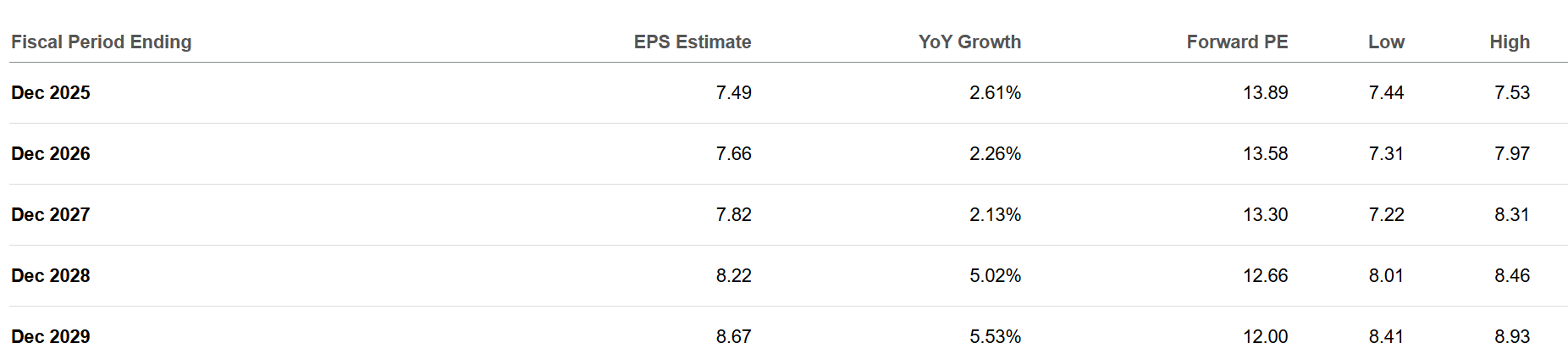Click the Low column header
Screen dimensions: 1568x354
point(1386,42)
